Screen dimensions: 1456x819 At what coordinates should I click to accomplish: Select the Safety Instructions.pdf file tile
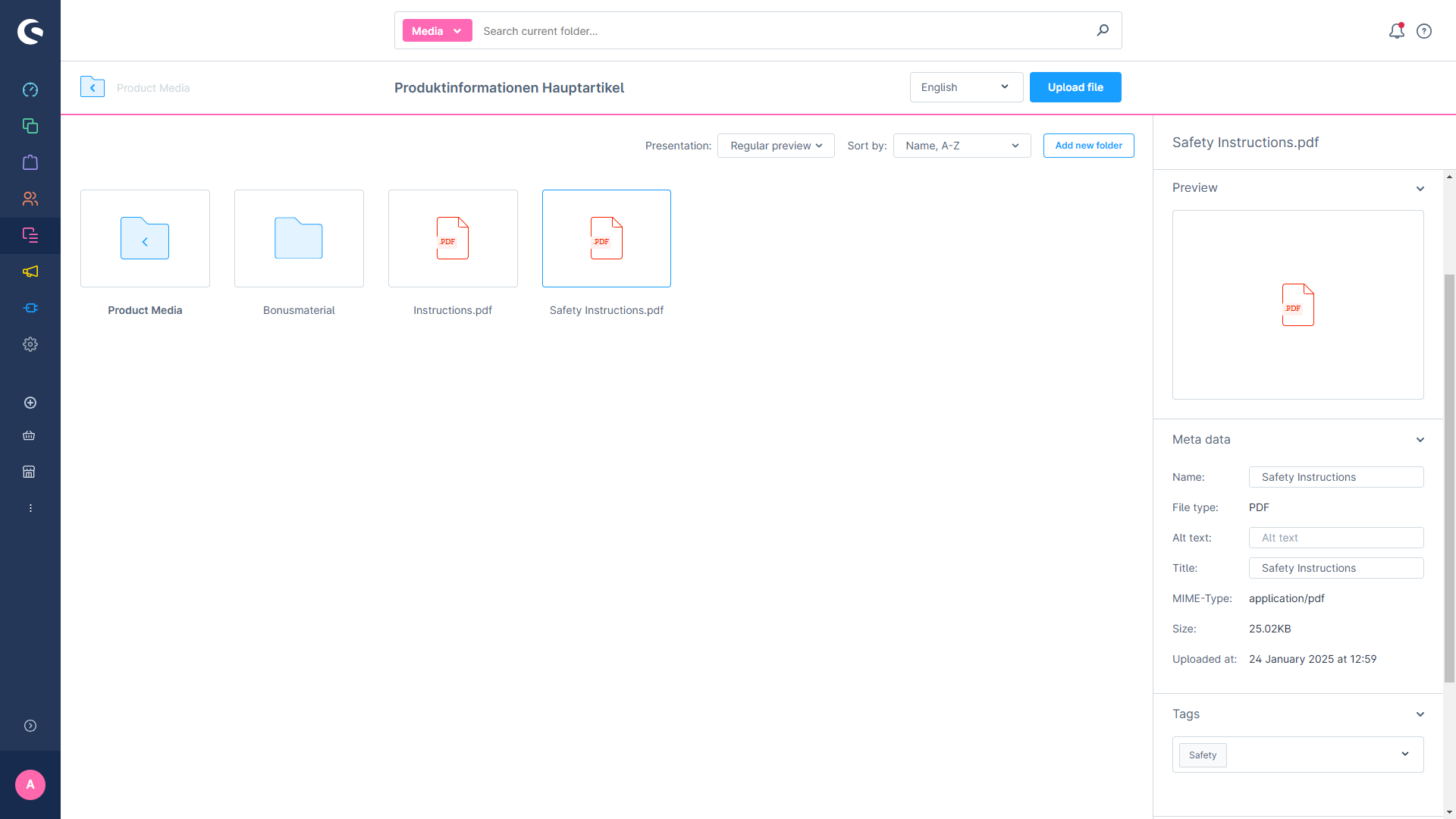[x=607, y=238]
